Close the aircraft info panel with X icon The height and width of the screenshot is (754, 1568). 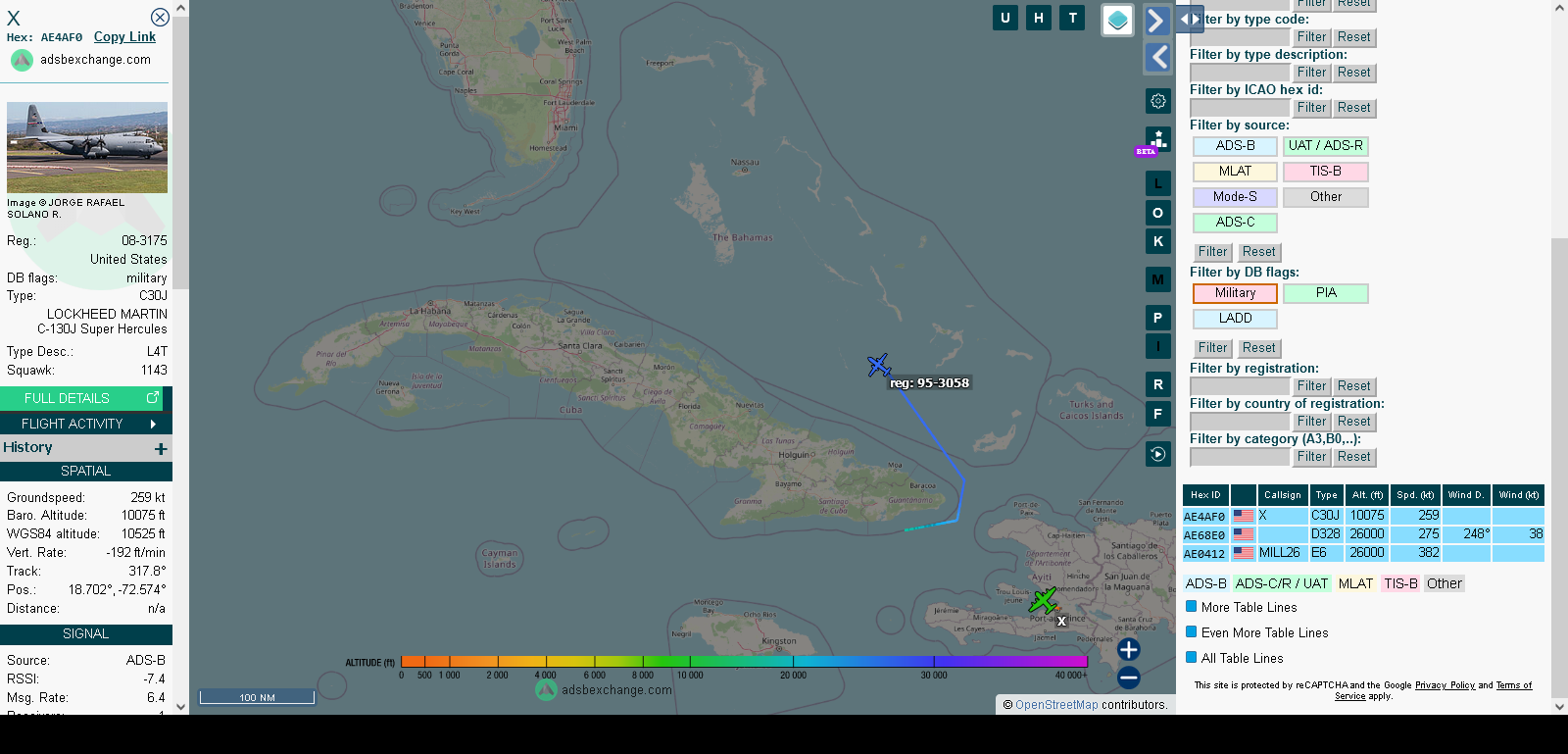160,18
